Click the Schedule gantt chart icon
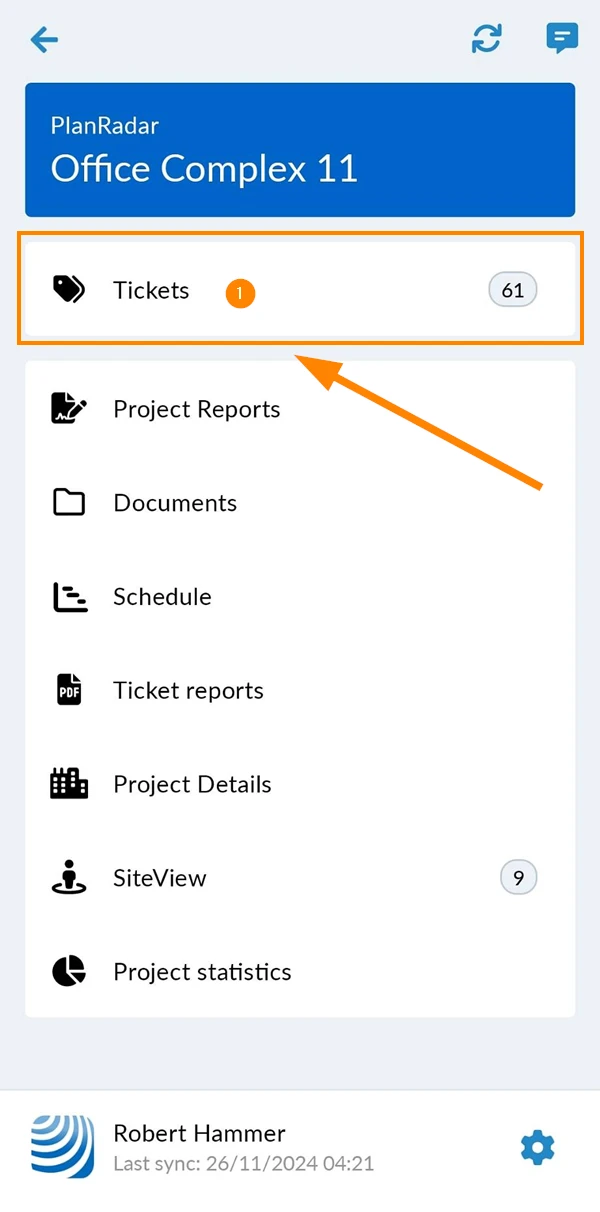Image resolution: width=600 pixels, height=1212 pixels. [x=69, y=597]
